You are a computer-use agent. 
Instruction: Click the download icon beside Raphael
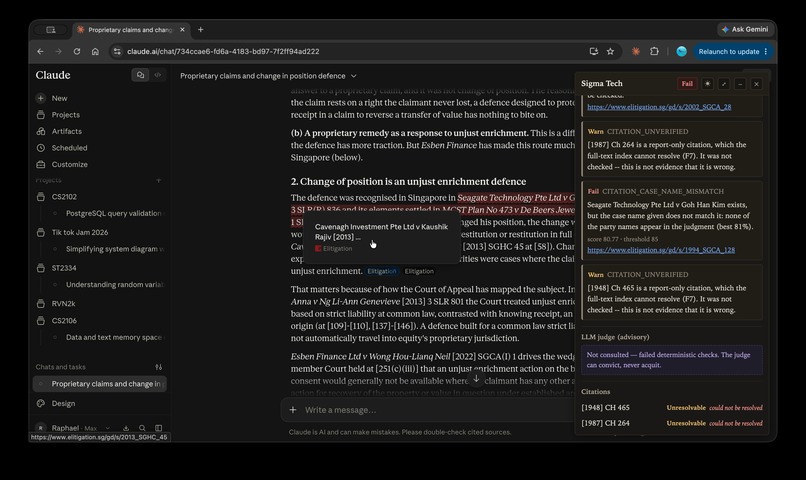pyautogui.click(x=126, y=428)
